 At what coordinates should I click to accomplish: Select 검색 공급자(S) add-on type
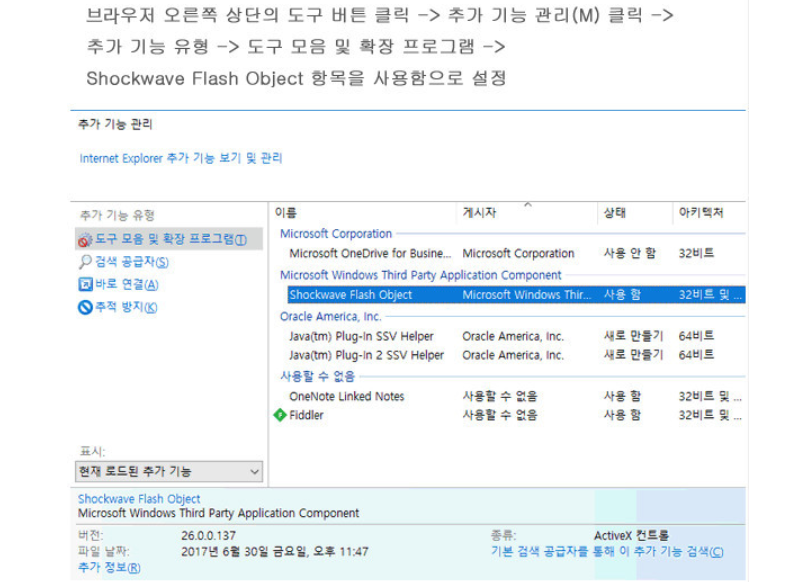(x=132, y=262)
